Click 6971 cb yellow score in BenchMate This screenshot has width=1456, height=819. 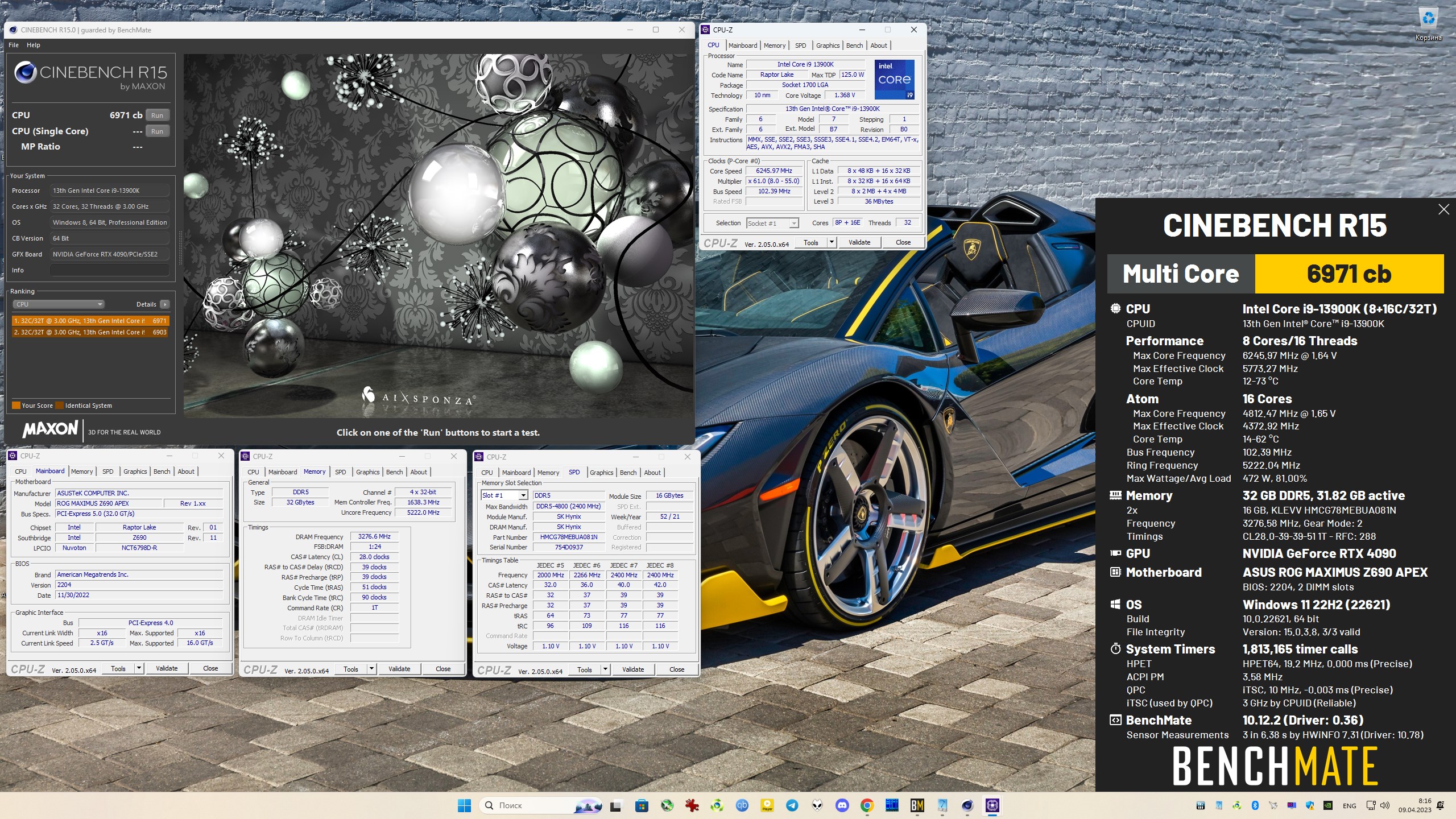(x=1349, y=274)
